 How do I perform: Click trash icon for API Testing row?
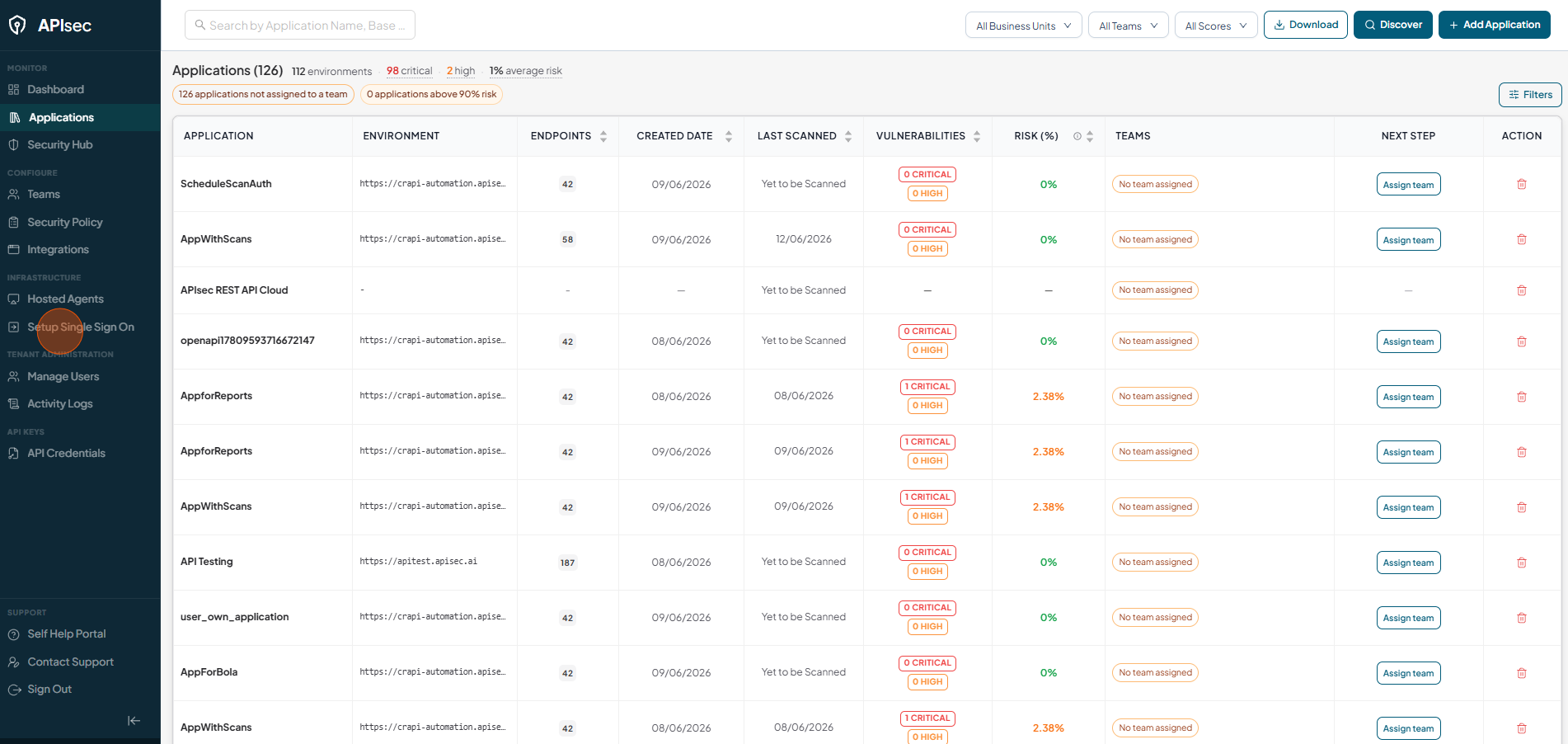[1522, 563]
